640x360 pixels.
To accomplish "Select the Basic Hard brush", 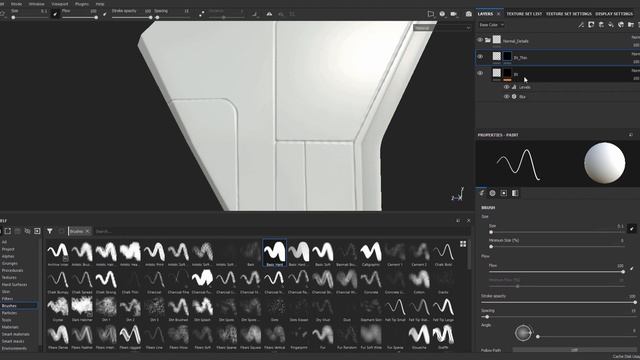I will point(274,253).
